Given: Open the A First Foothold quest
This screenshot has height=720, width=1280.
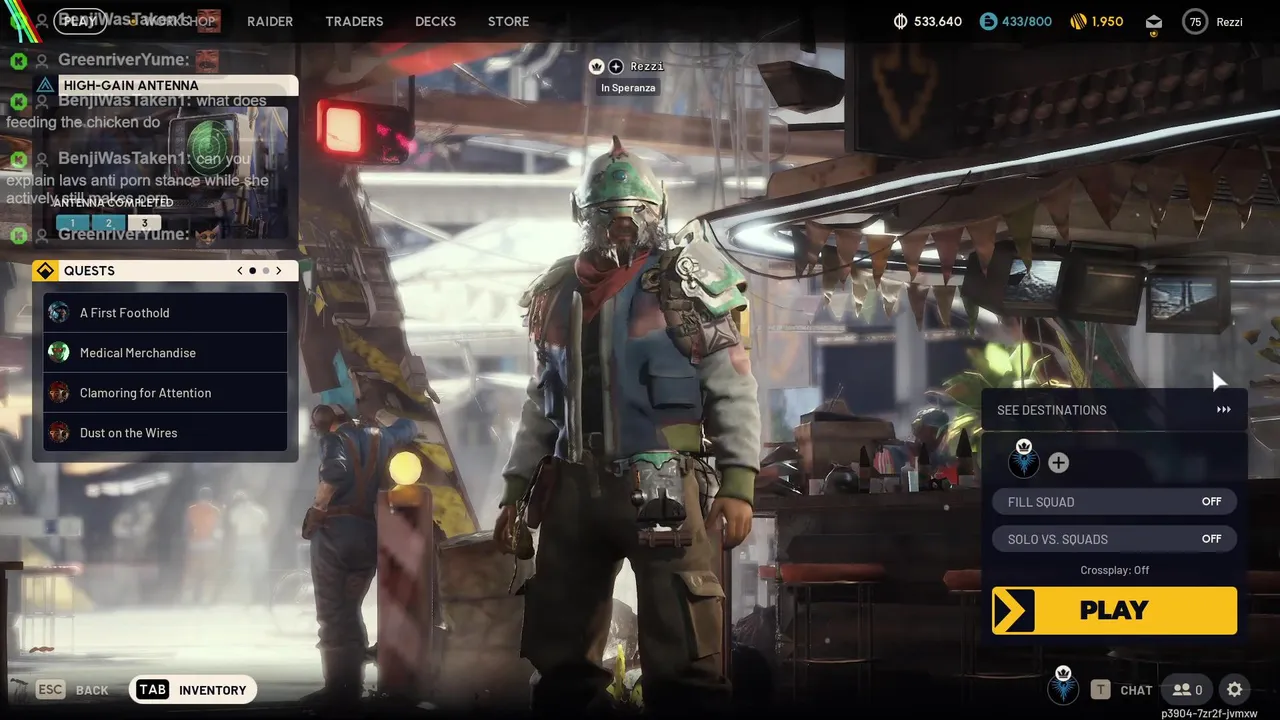Looking at the screenshot, I should [x=165, y=313].
